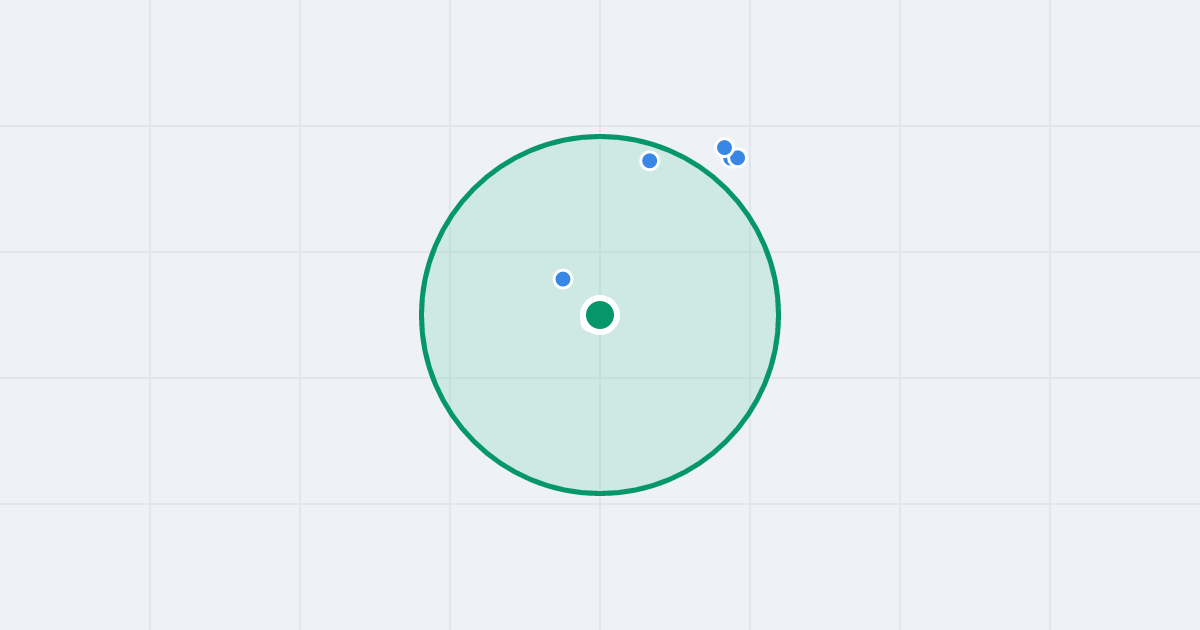Click the rightmost blue point outside the circle
1200x630 pixels.
(738, 158)
